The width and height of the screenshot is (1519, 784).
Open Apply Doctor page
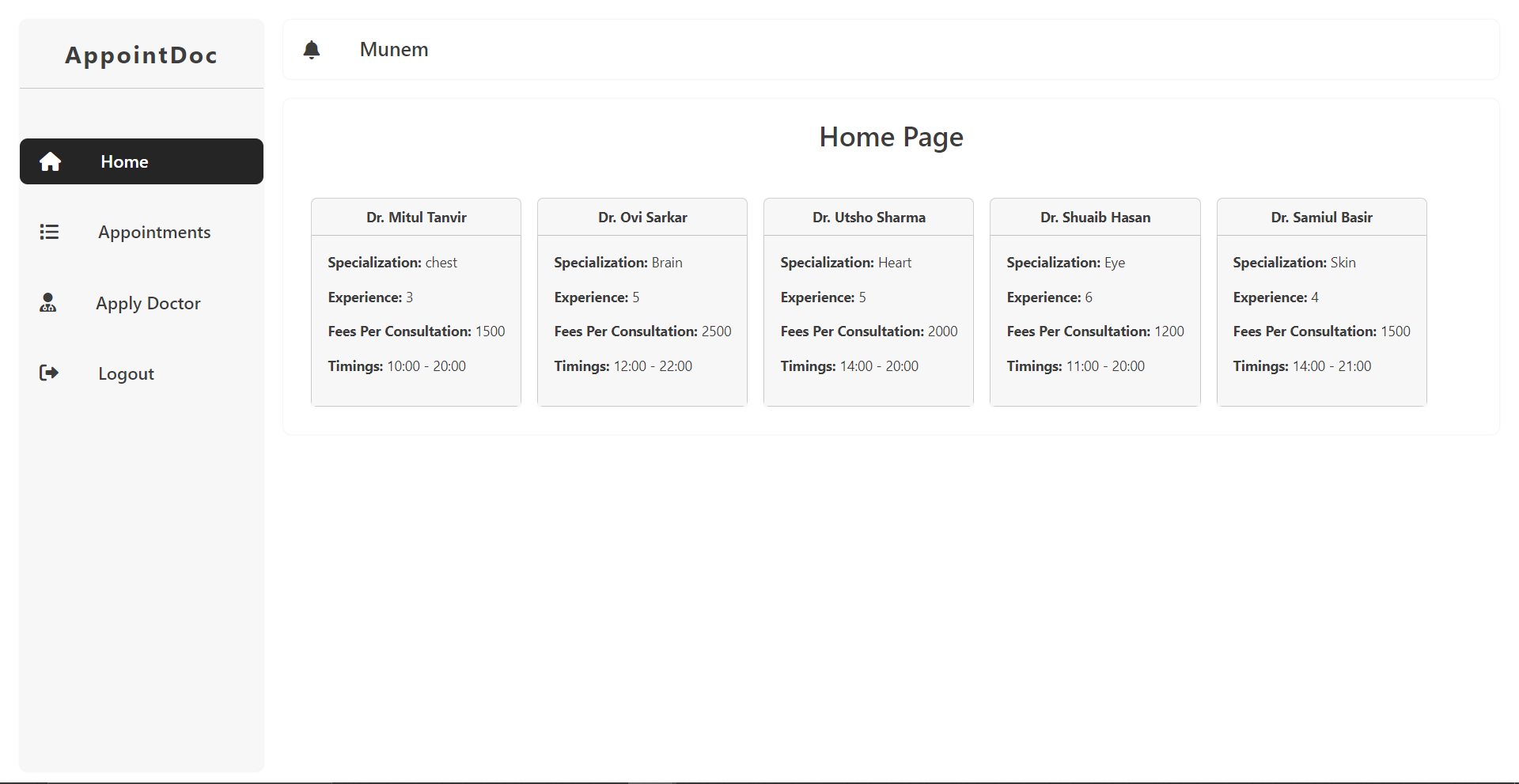pyautogui.click(x=148, y=303)
